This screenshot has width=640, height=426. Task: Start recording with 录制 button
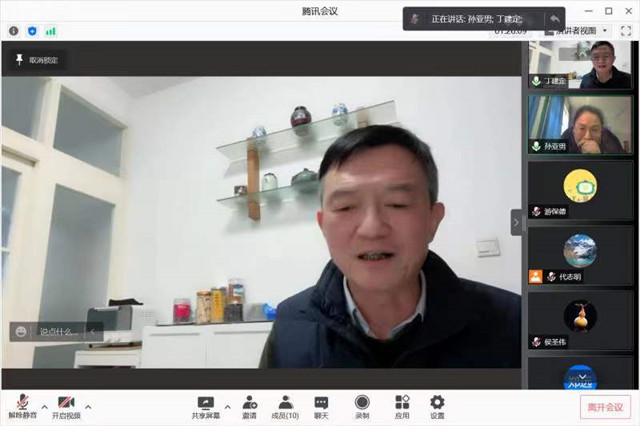pyautogui.click(x=362, y=404)
